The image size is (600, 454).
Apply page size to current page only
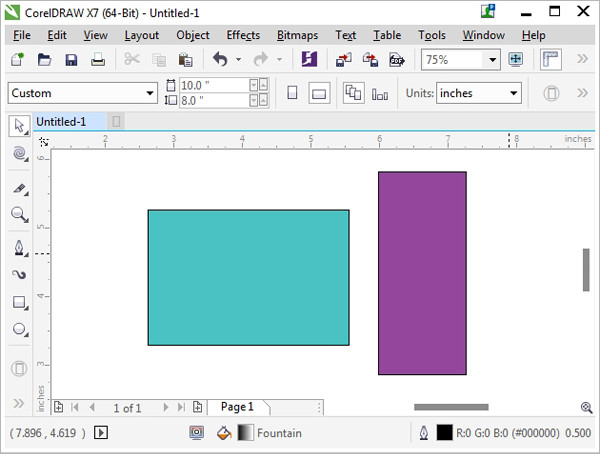pyautogui.click(x=380, y=93)
